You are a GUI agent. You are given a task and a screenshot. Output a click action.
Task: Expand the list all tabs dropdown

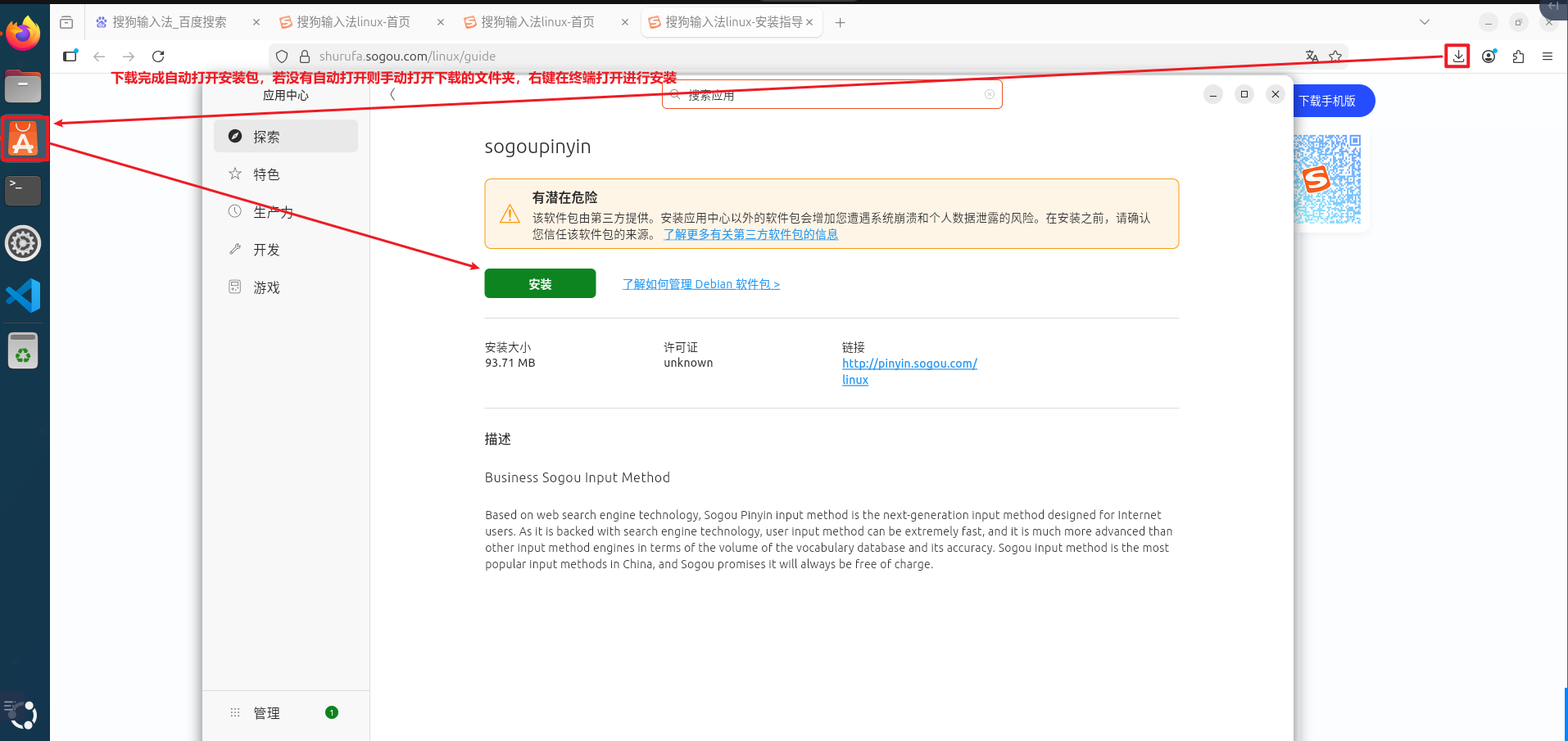point(1424,22)
